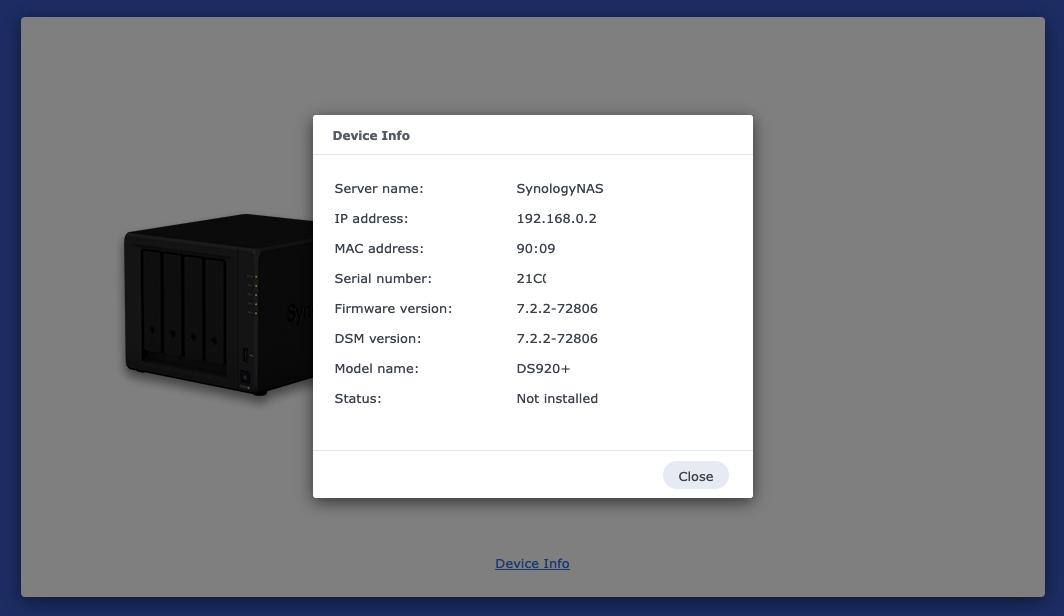Select the 'Model name:' label
This screenshot has height=616, width=1064.
click(377, 368)
